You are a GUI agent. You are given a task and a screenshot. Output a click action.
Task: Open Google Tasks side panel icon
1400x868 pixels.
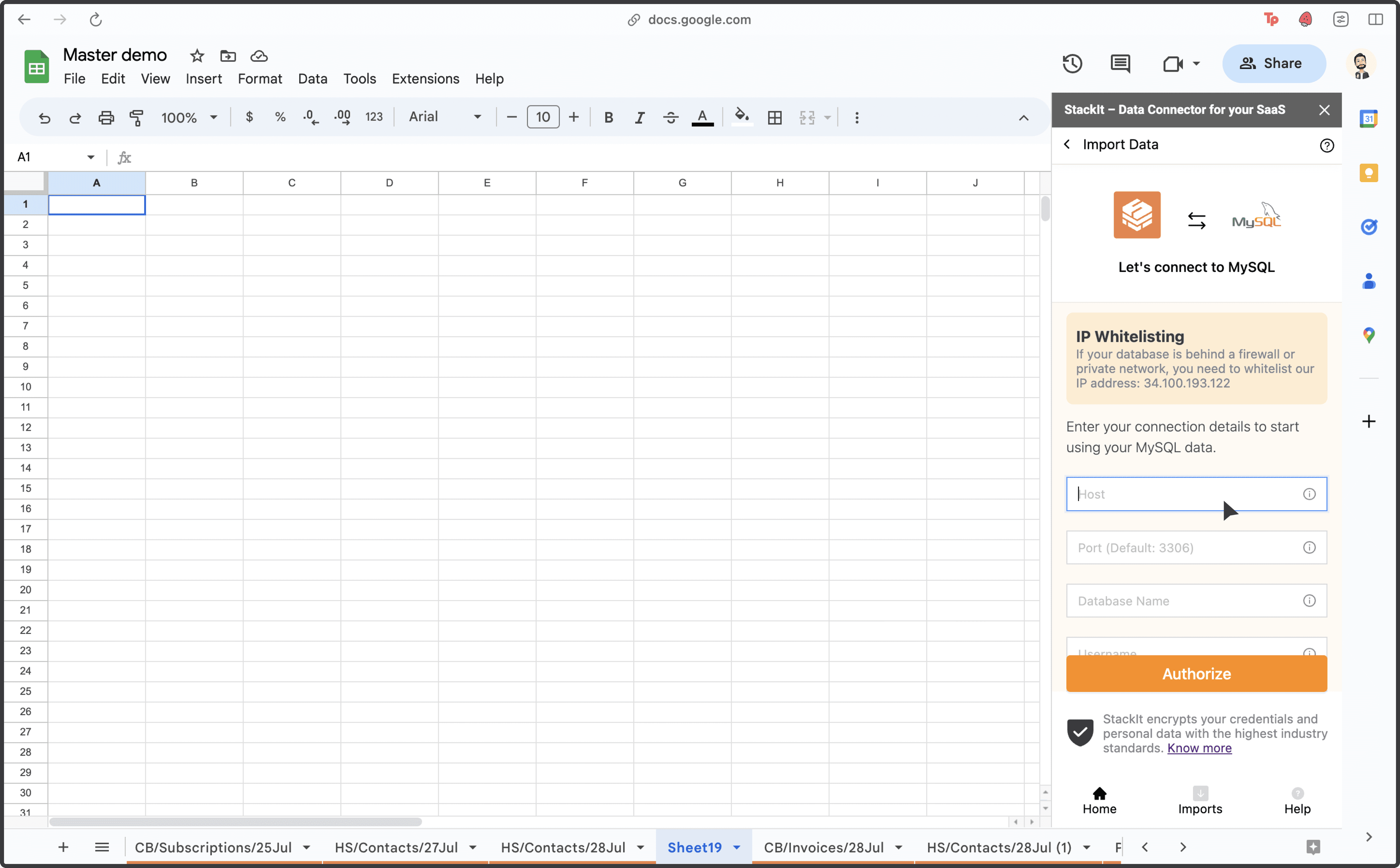1369,227
